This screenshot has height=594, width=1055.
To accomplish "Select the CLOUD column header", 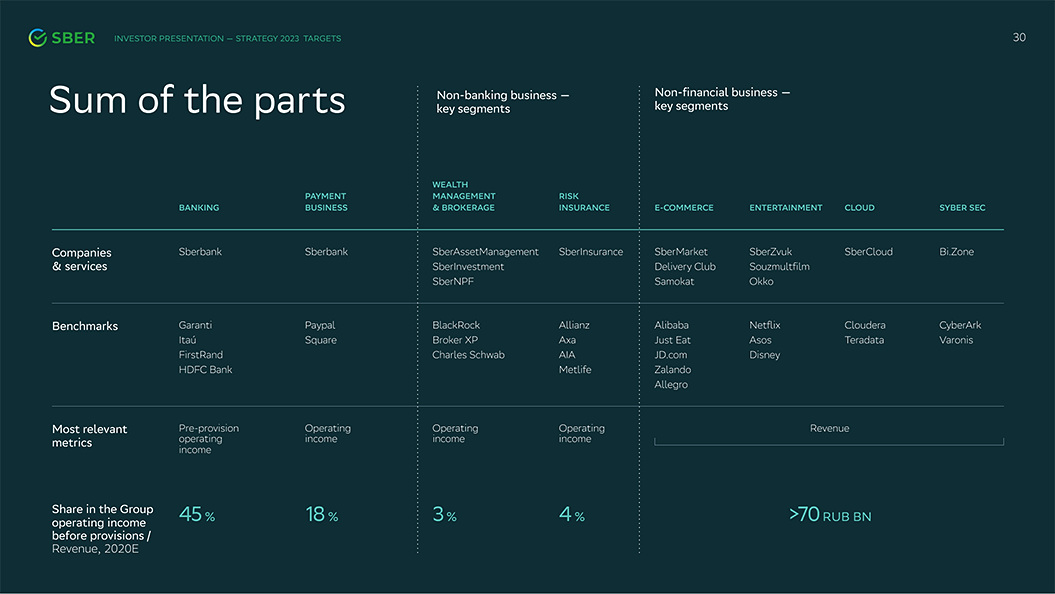I will pyautogui.click(x=859, y=208).
